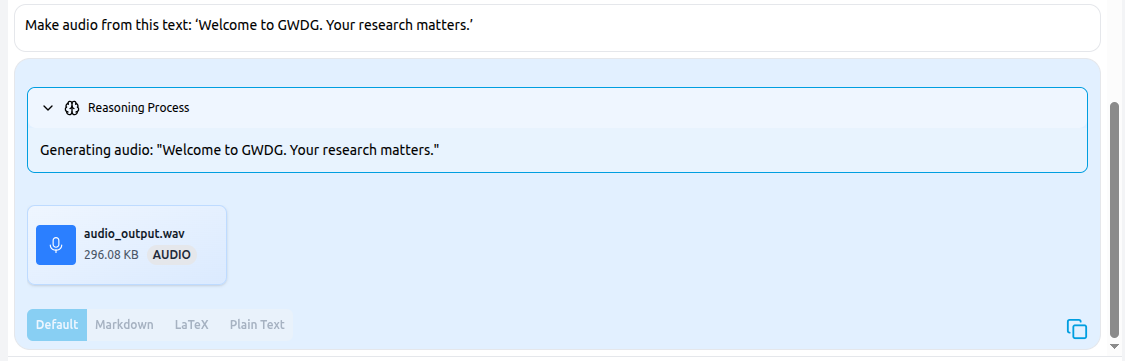Switch to the LaTeX tab
The image size is (1125, 361).
(x=192, y=324)
